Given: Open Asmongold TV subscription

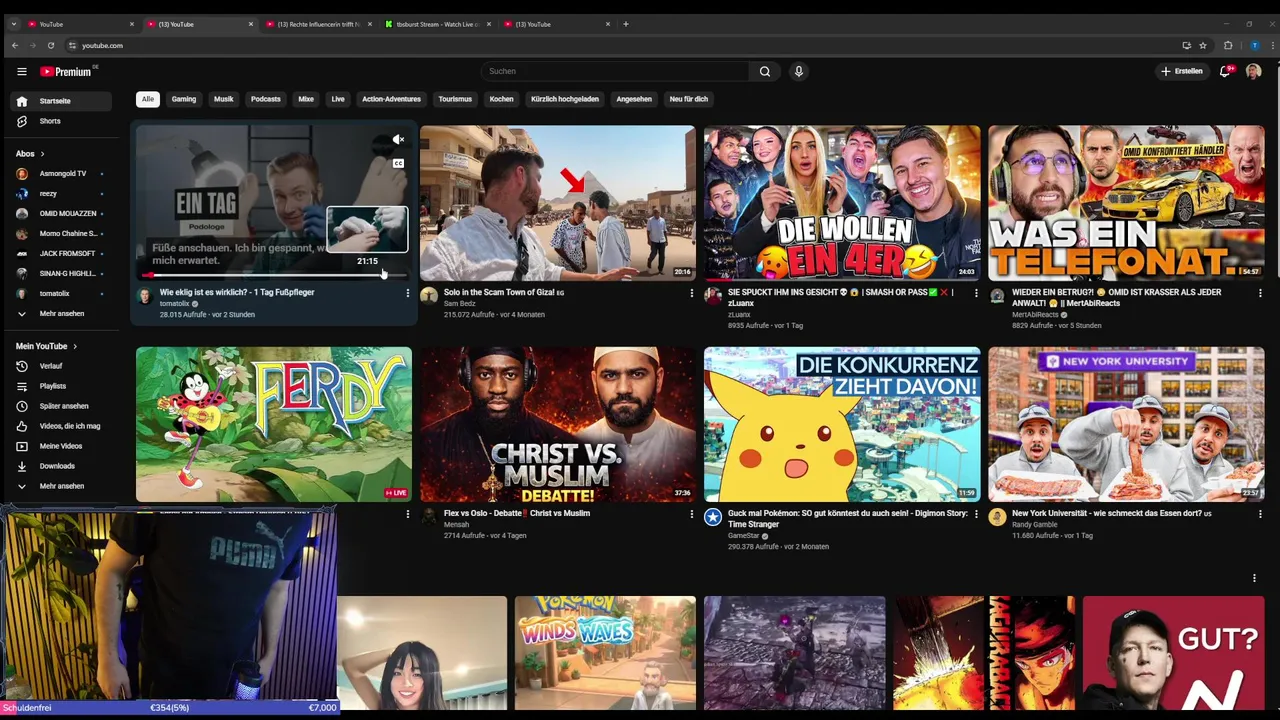Looking at the screenshot, I should [62, 174].
